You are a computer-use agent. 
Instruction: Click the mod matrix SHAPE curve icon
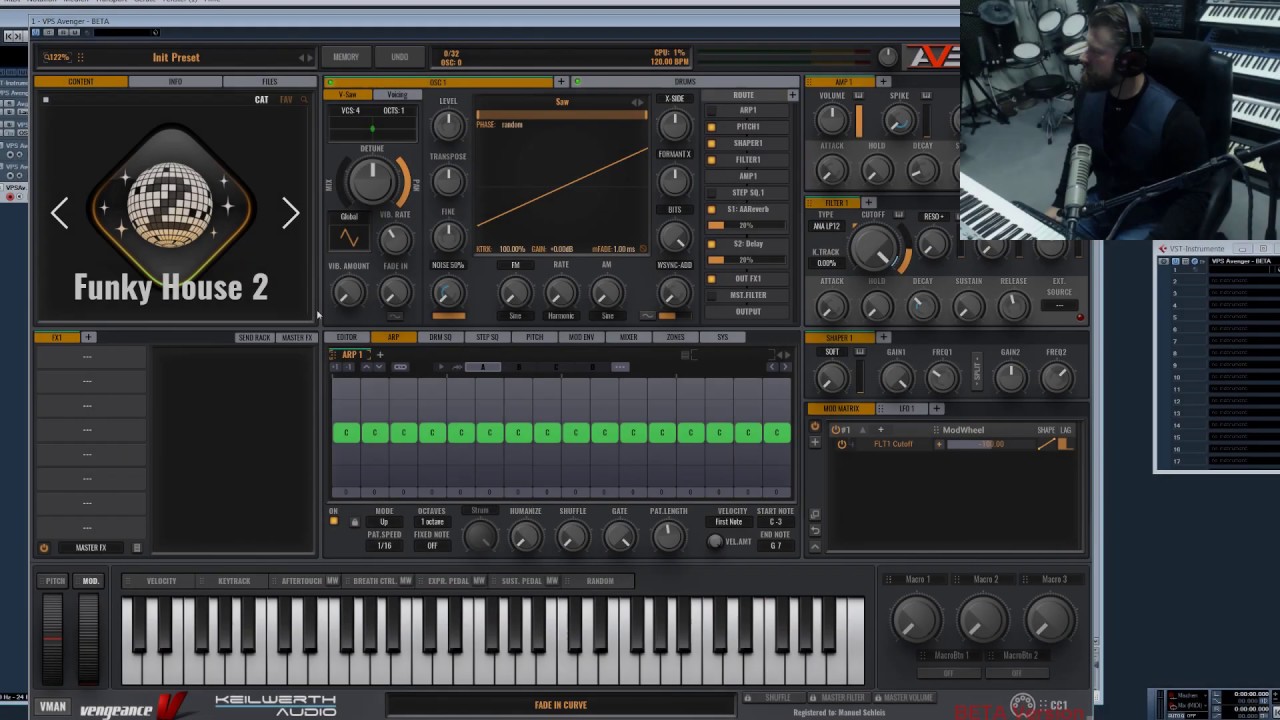tap(1046, 444)
